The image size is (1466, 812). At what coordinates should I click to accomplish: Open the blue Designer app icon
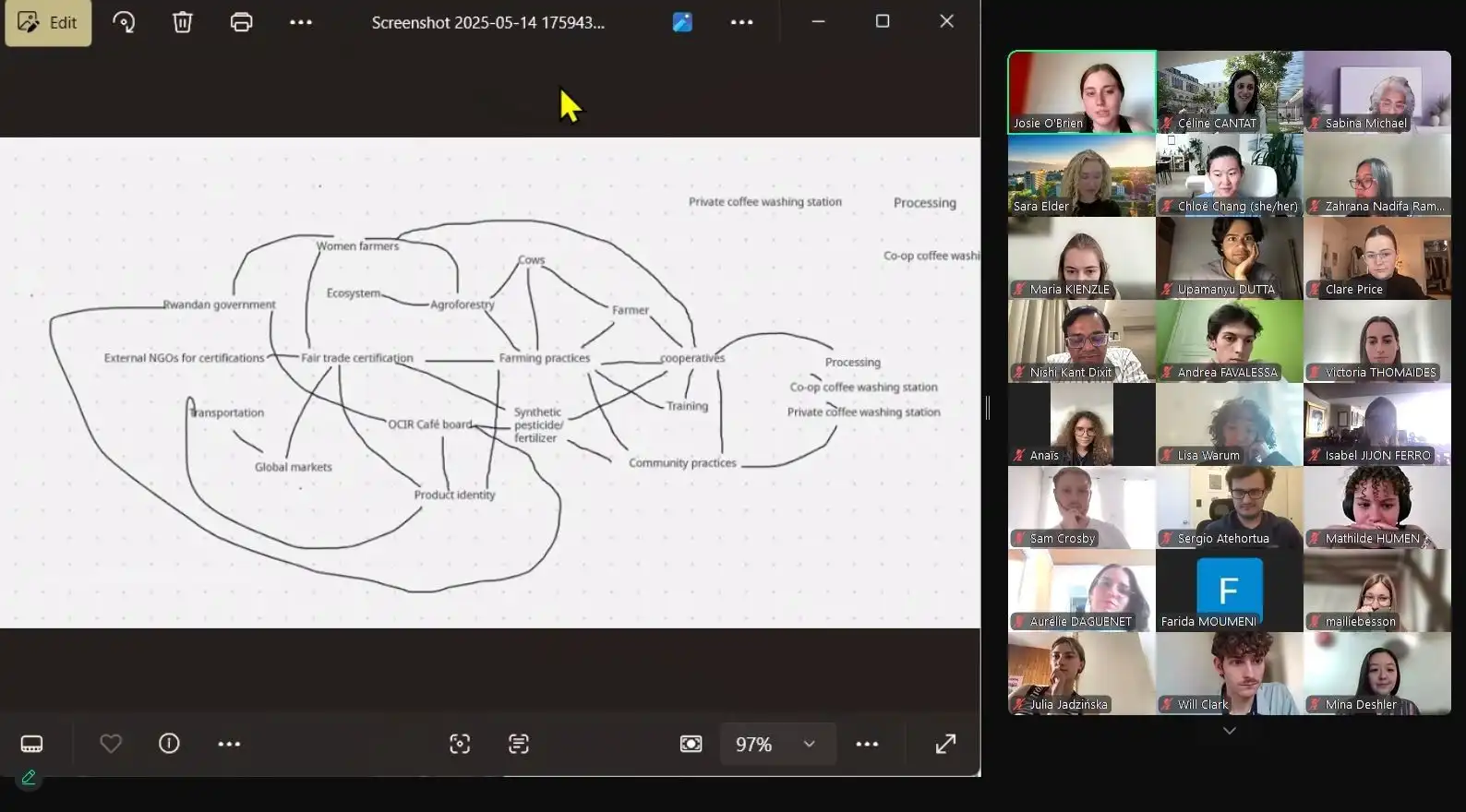click(682, 22)
